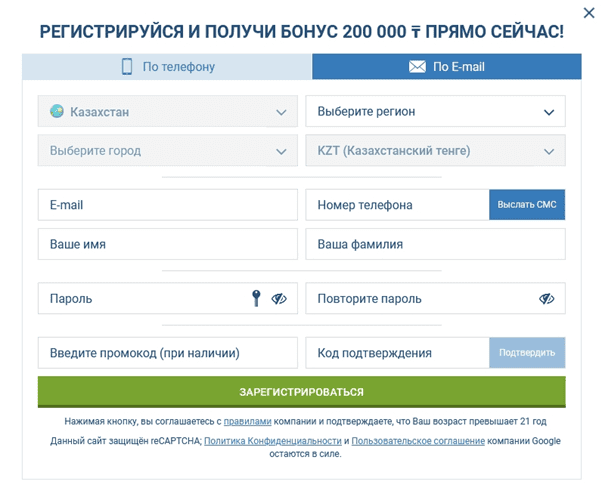Focus the Код подтверждения input field

coord(397,353)
